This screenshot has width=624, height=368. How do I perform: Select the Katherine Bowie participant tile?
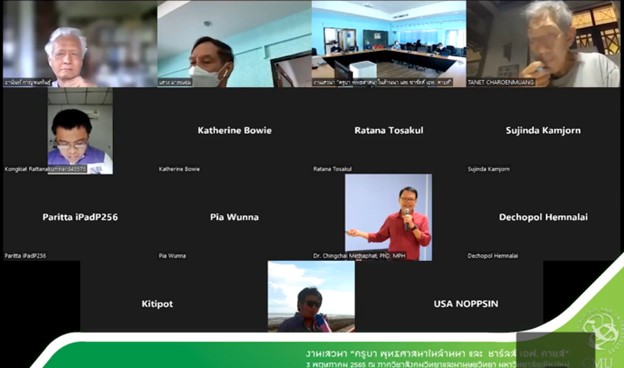coord(234,130)
